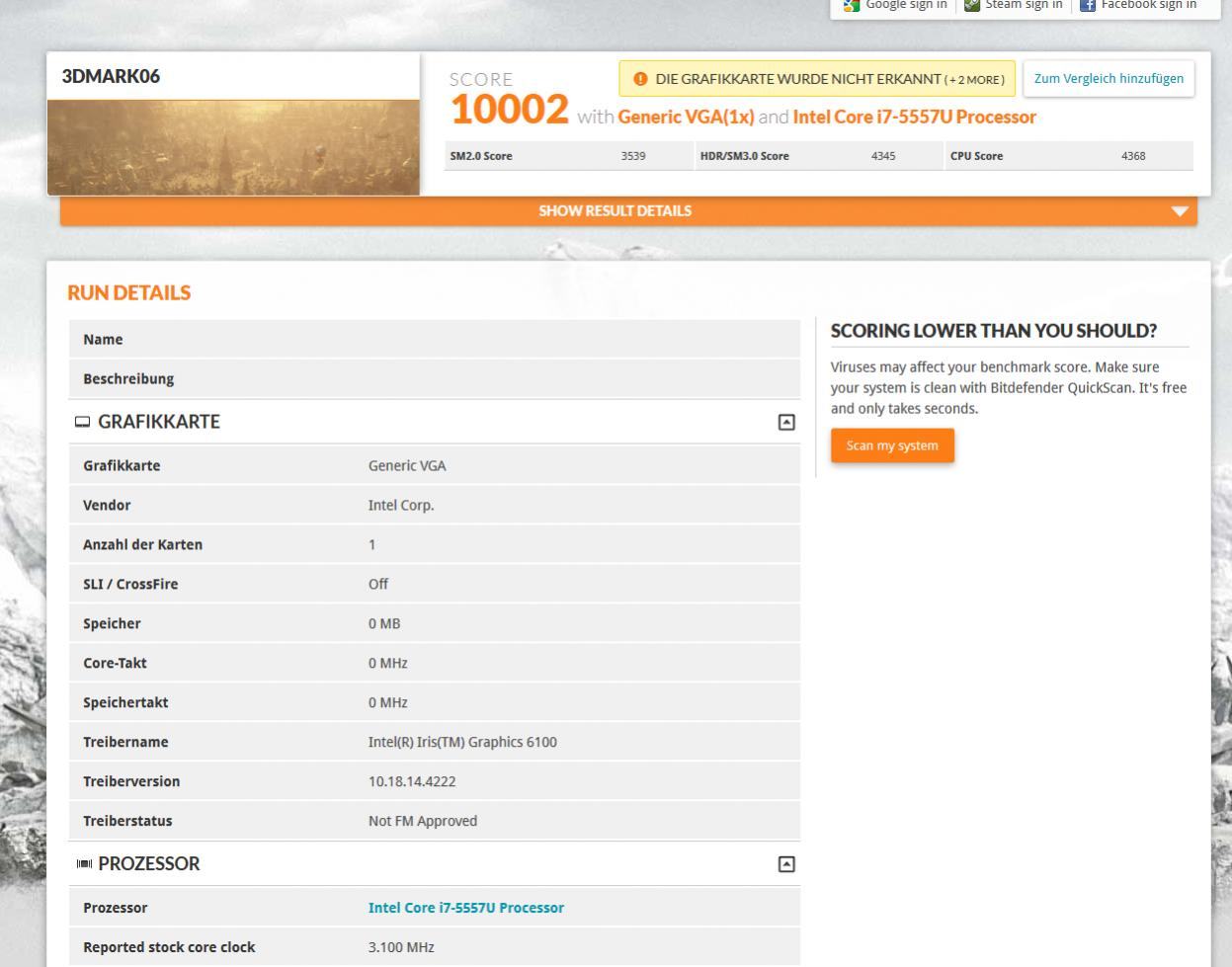The width and height of the screenshot is (1232, 967).
Task: Select the overall score 10002
Action: (x=510, y=110)
